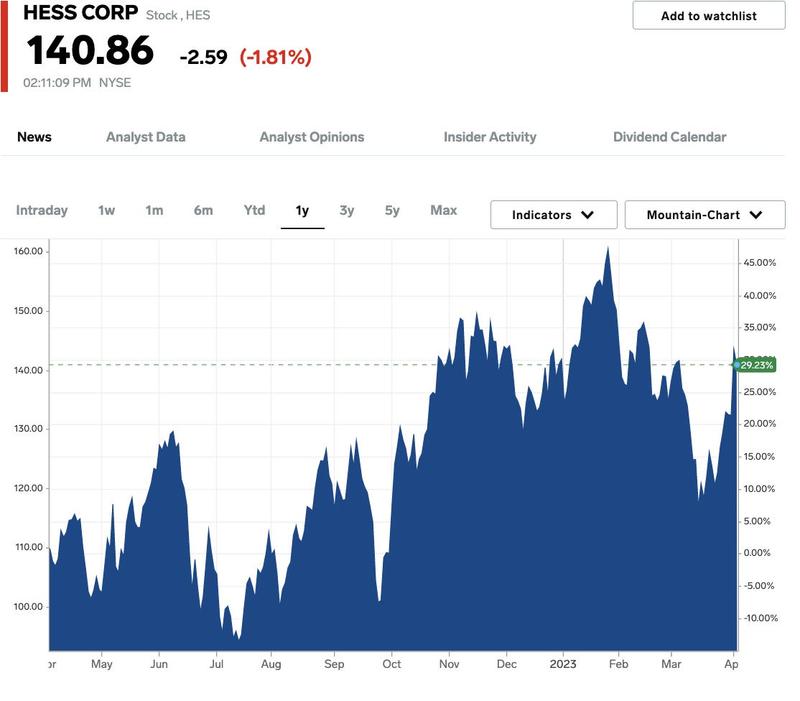Viewport: 800px width, 701px height.
Task: Click the Sep label on x-axis
Action: pos(334,664)
